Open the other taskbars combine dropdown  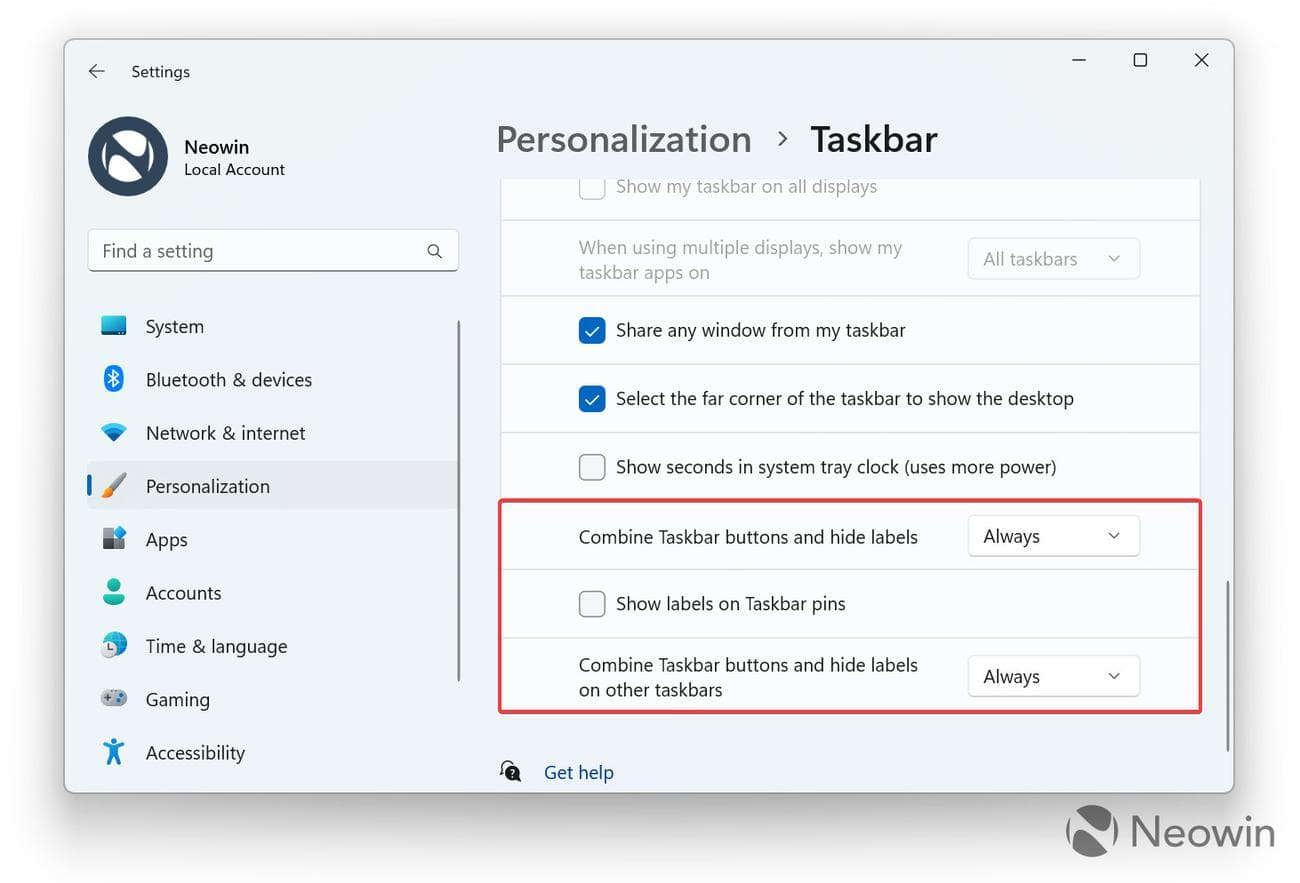(1053, 677)
